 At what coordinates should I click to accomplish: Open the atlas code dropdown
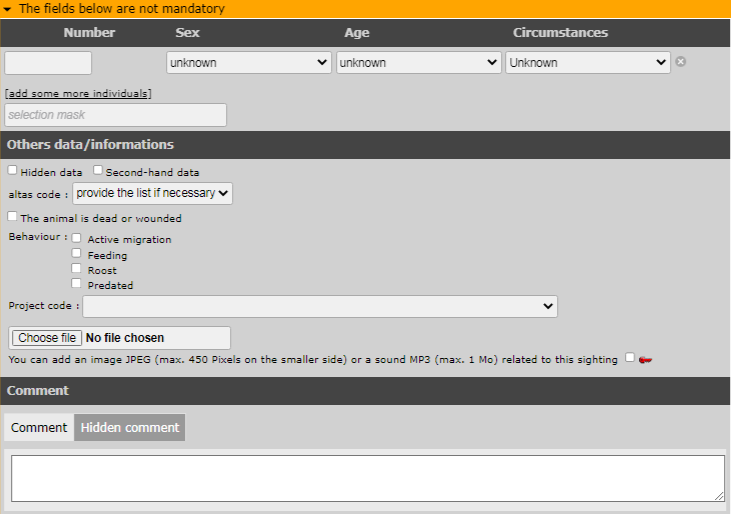point(152,193)
